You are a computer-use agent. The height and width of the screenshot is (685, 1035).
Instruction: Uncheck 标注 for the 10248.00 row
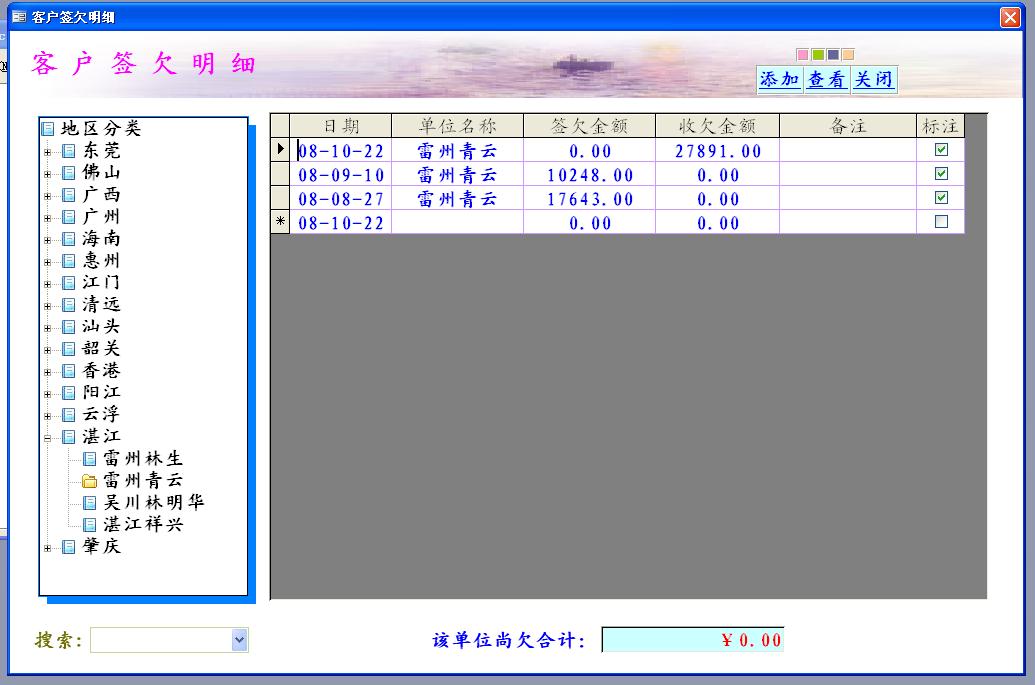(x=941, y=174)
